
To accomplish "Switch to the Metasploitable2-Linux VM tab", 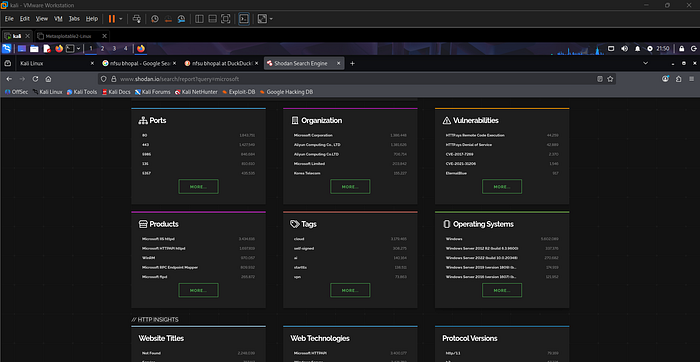I will (68, 36).
